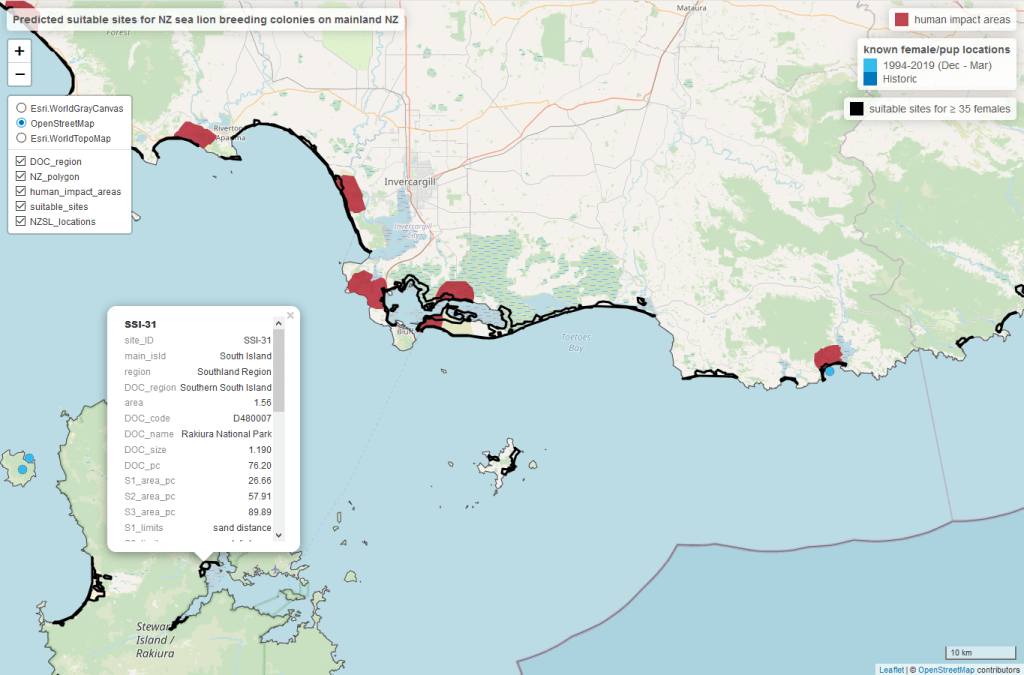Click the black suitable sites legend swatch
Image resolution: width=1024 pixels, height=675 pixels.
click(x=856, y=109)
